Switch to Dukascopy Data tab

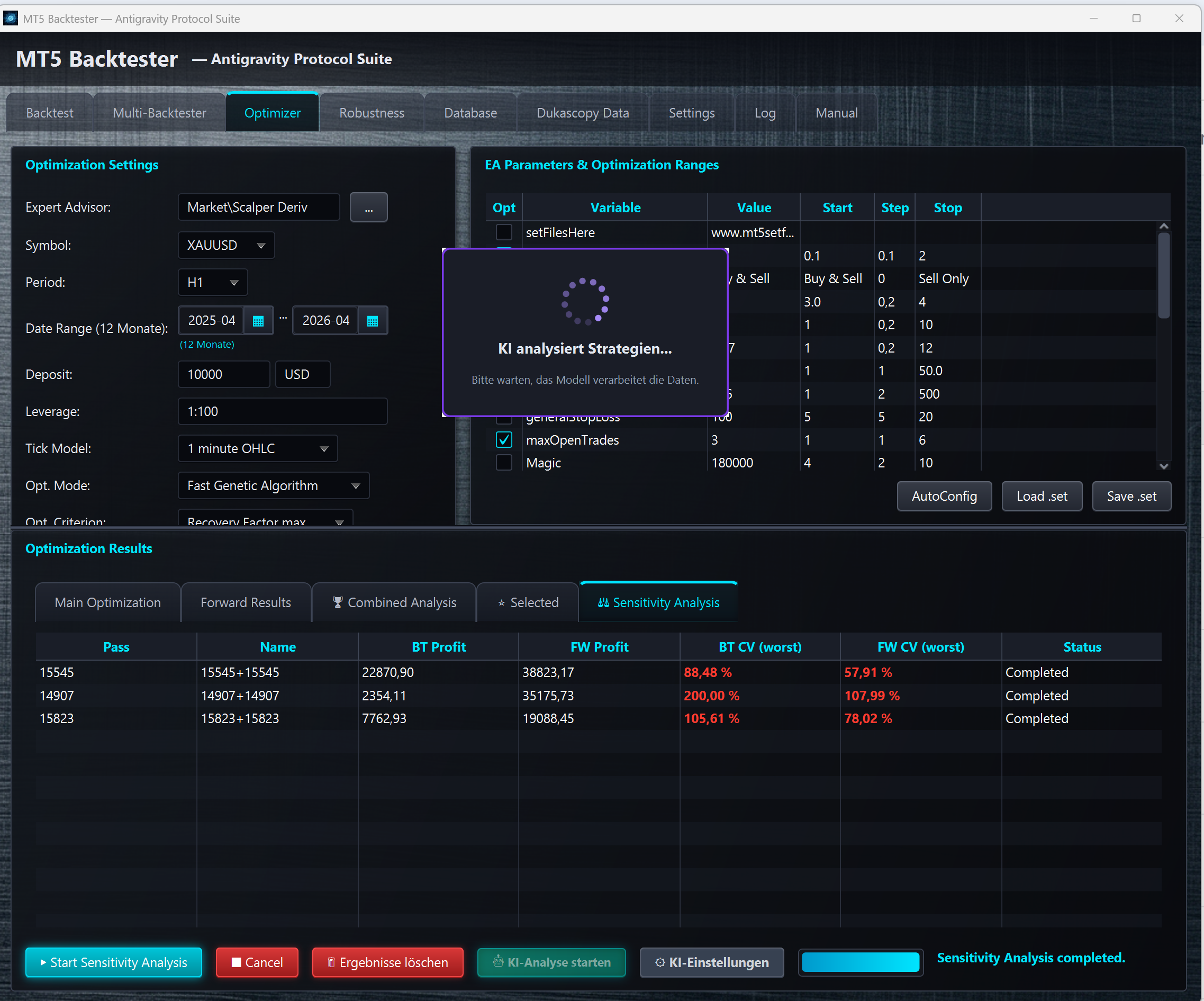[583, 113]
